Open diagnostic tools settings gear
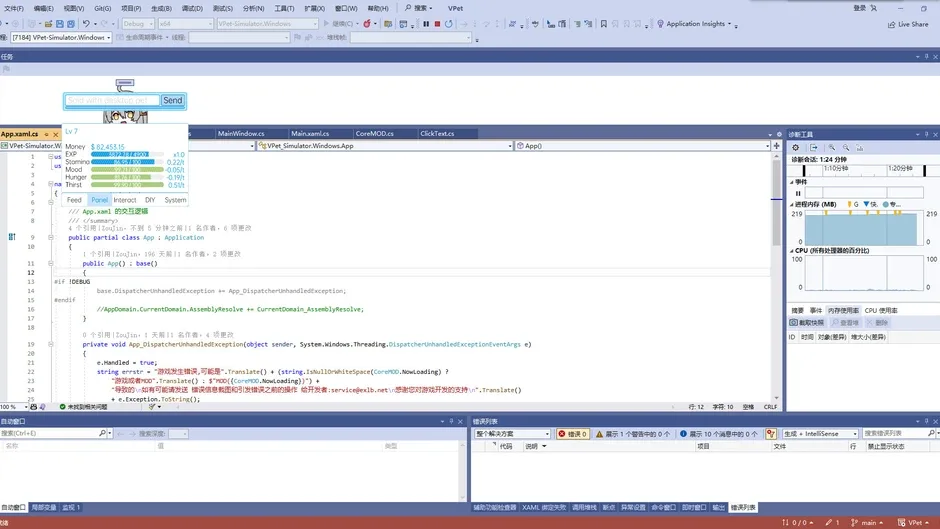 point(796,148)
